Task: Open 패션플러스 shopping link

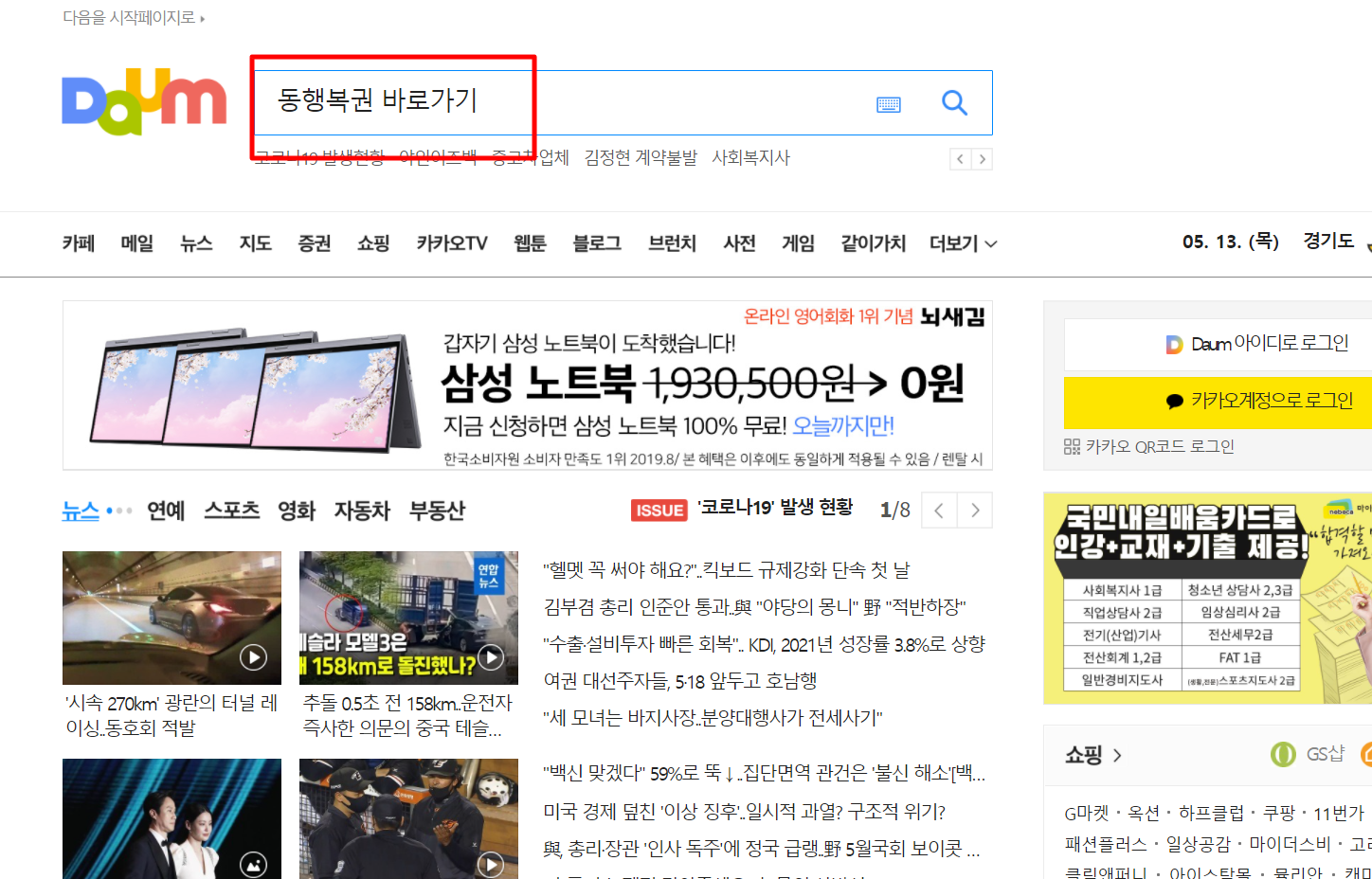Action: point(1106,844)
